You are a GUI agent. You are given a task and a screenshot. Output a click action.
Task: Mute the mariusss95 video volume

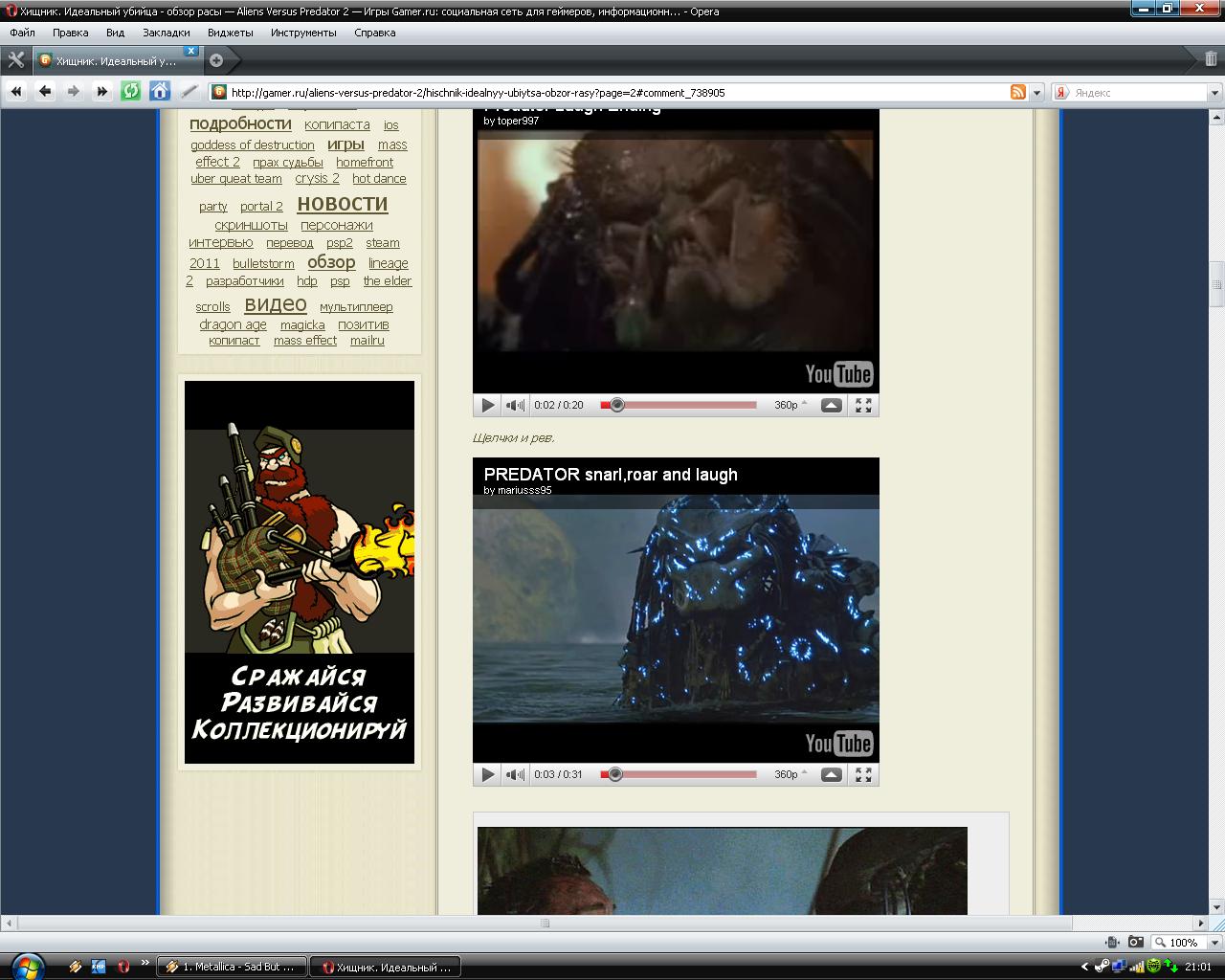(515, 774)
